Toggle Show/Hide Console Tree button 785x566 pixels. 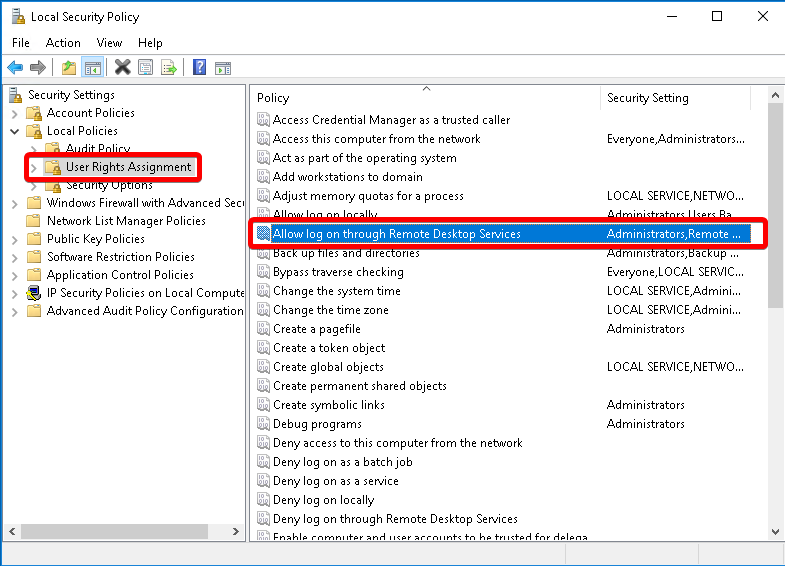click(x=92, y=67)
